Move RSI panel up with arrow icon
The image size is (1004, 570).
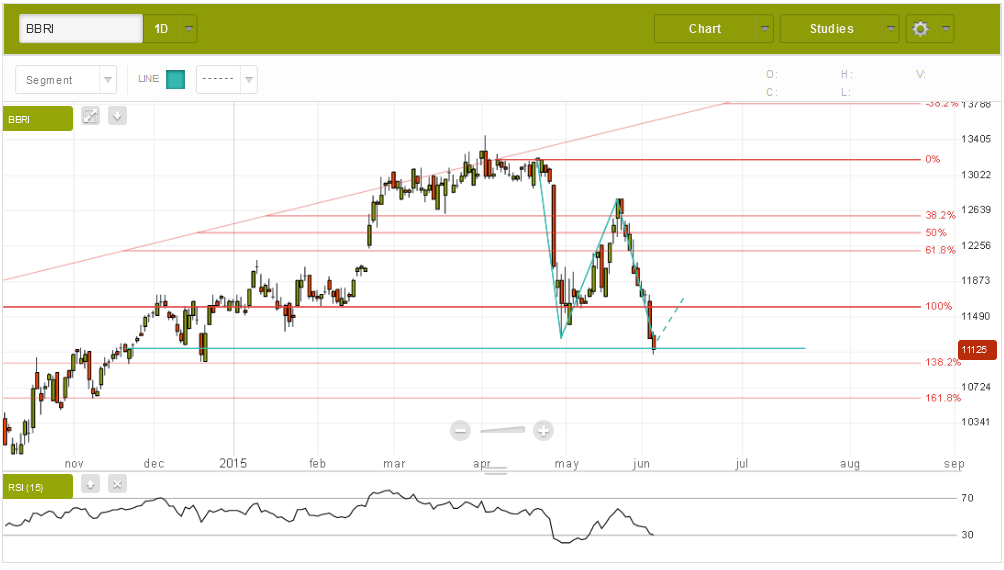[x=90, y=485]
